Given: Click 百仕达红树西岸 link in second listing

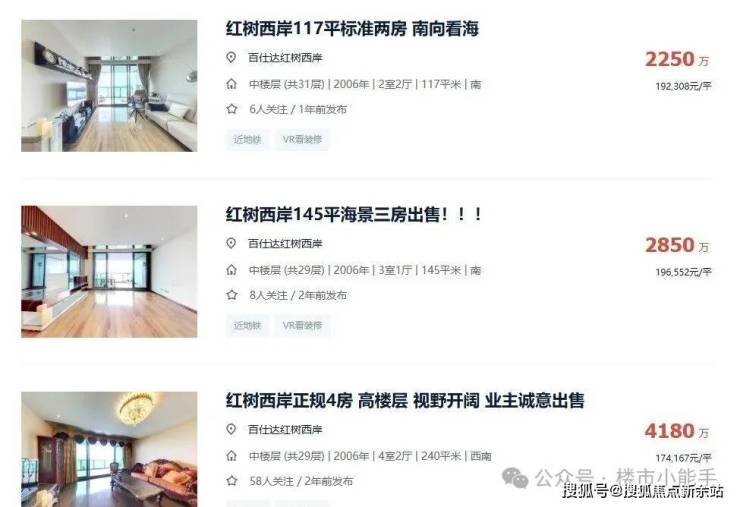Looking at the screenshot, I should tap(285, 244).
